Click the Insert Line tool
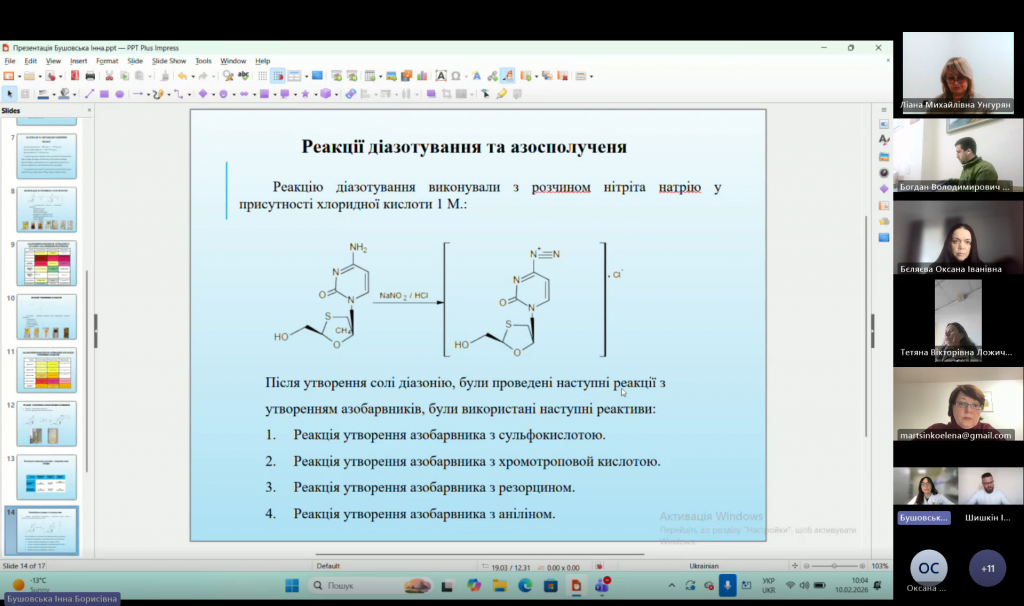1024x606 pixels. 89,94
